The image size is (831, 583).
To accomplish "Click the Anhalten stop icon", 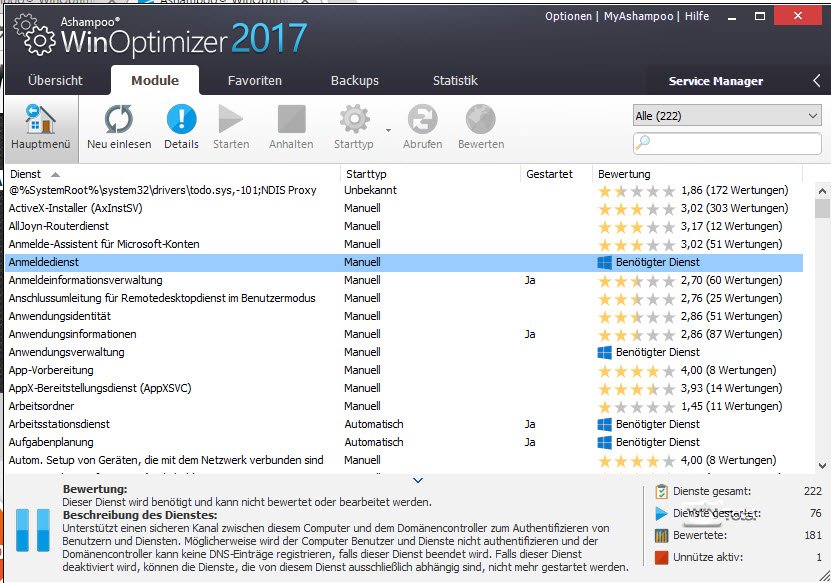I will tap(291, 119).
